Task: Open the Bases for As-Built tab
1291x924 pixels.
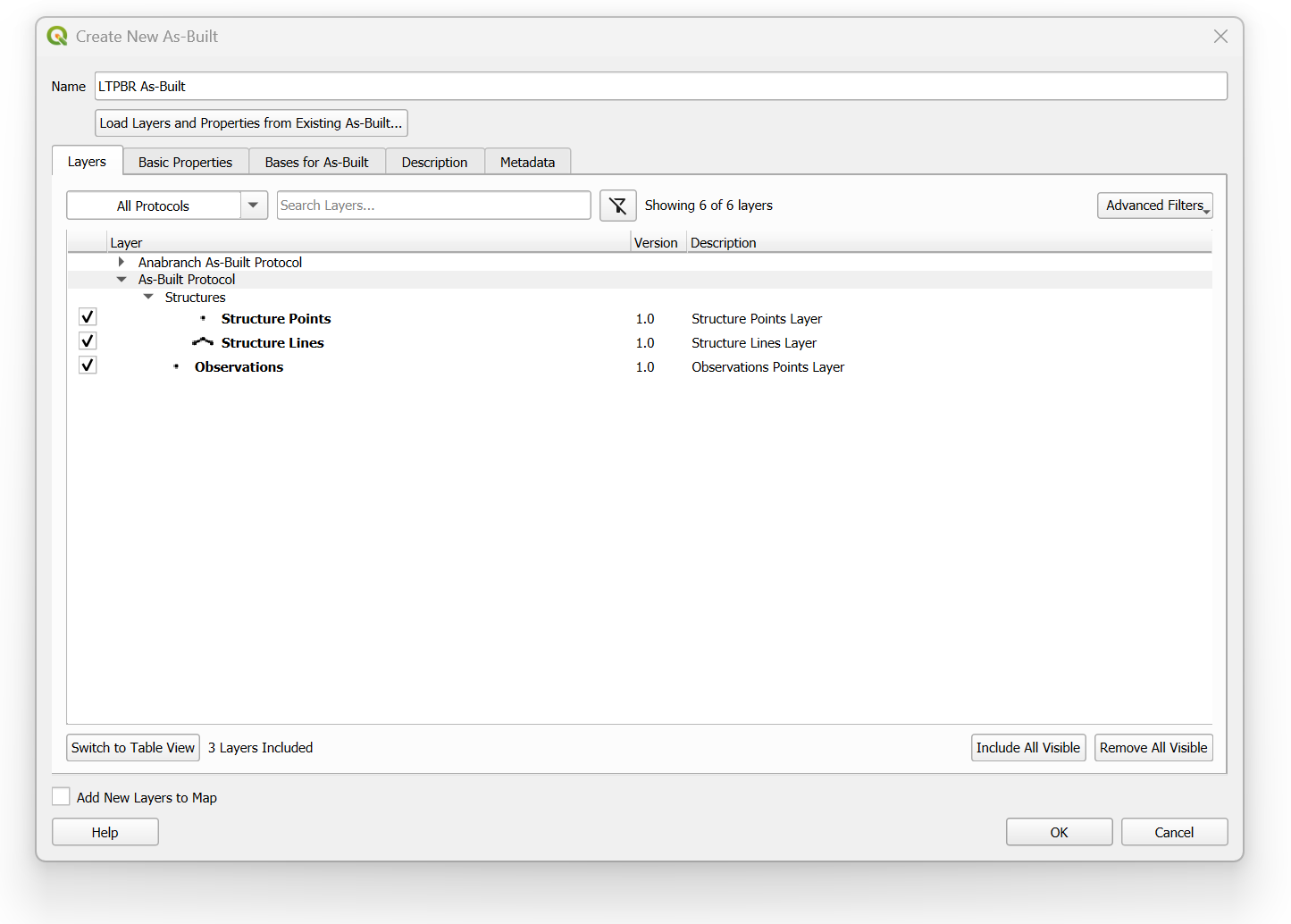Action: click(316, 162)
